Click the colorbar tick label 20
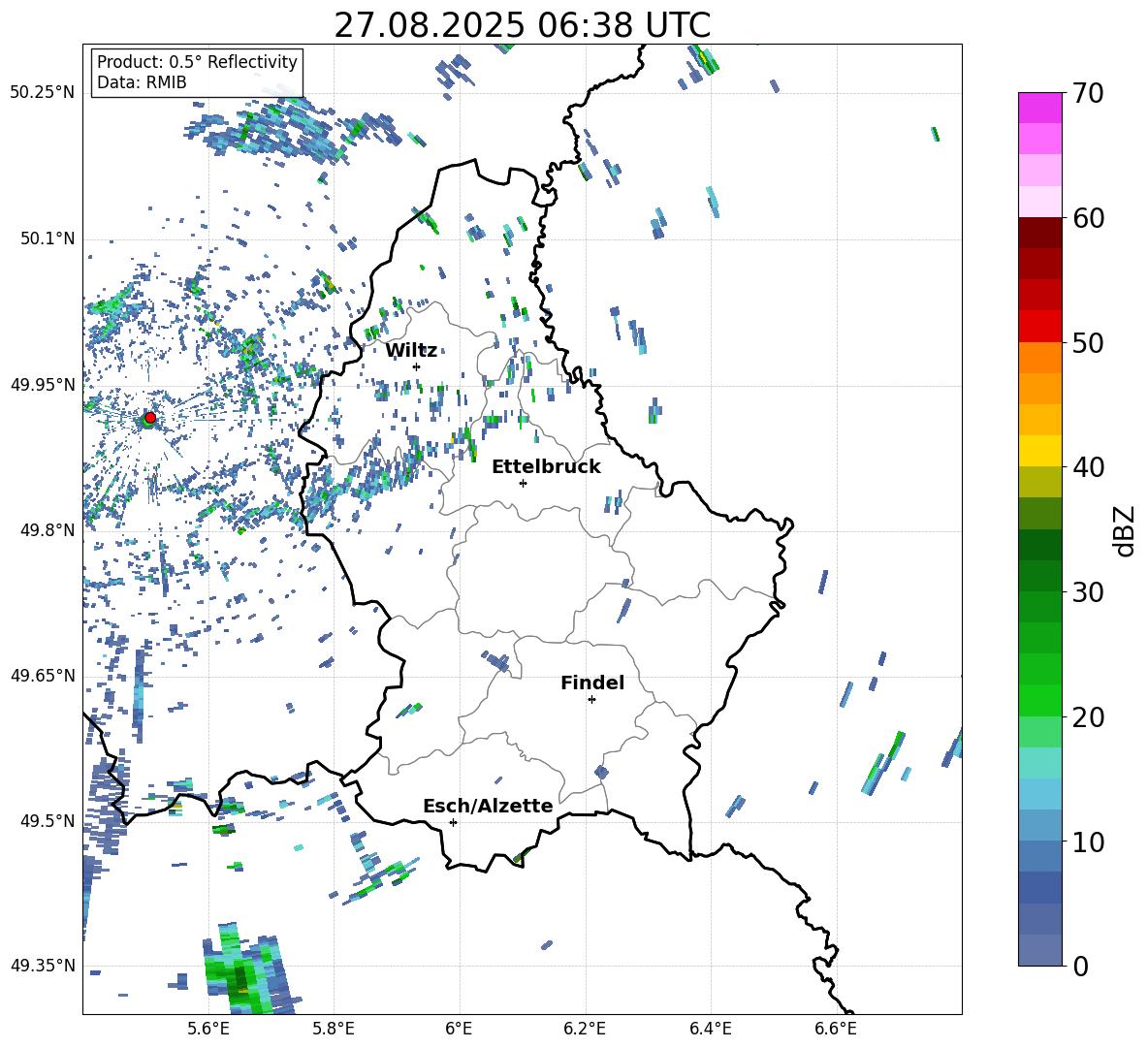 [x=1087, y=716]
